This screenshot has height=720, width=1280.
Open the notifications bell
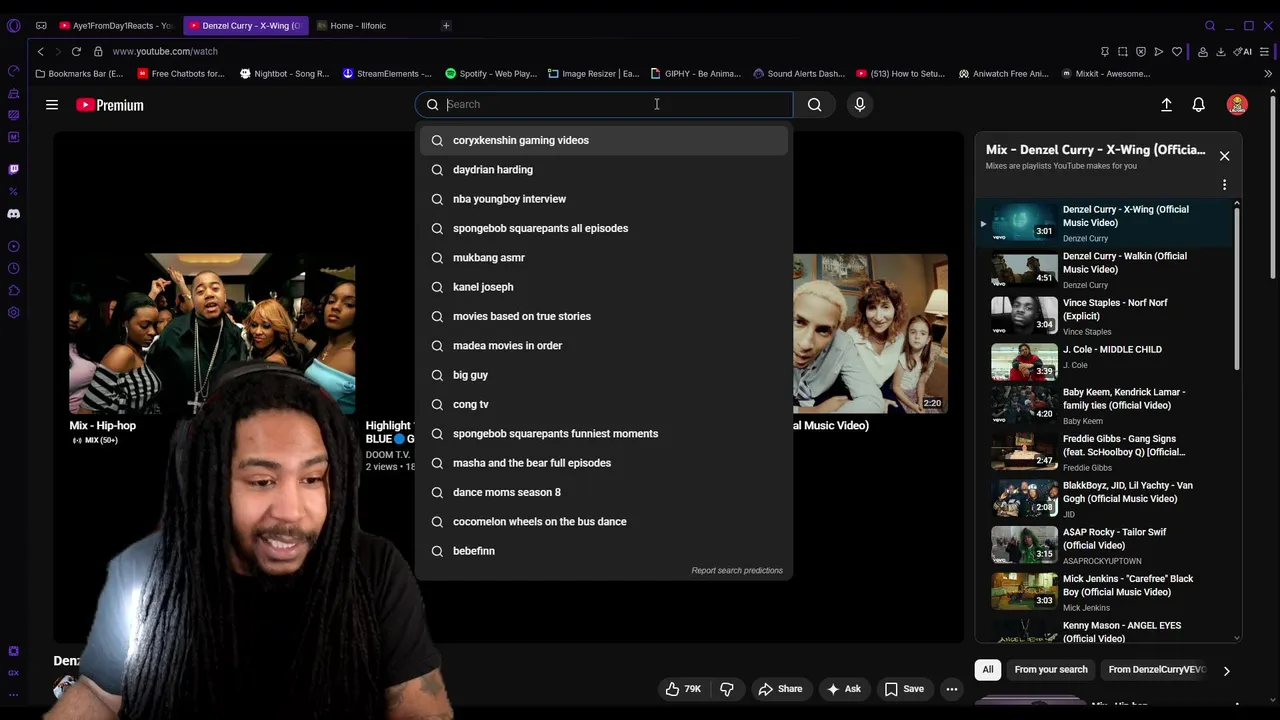click(1198, 104)
